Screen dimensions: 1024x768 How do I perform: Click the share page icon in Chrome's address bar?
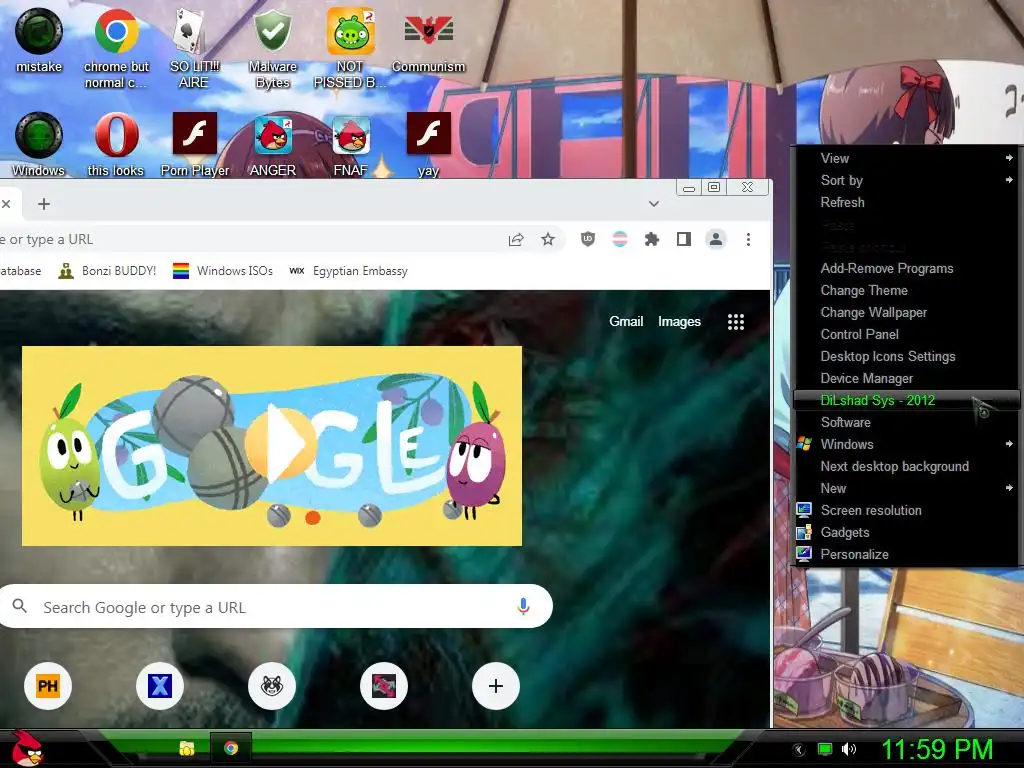516,240
